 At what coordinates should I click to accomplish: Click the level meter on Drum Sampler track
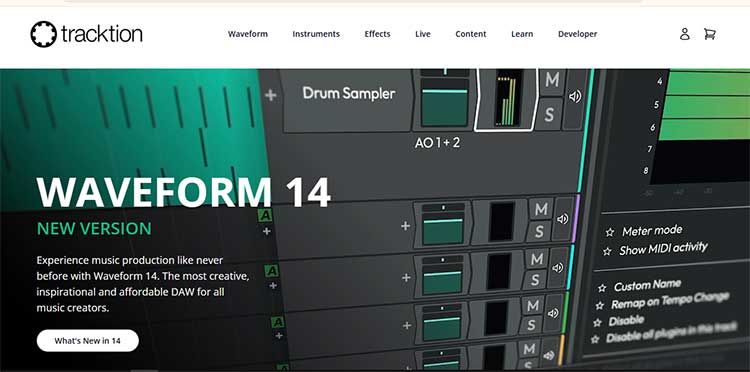click(x=507, y=99)
